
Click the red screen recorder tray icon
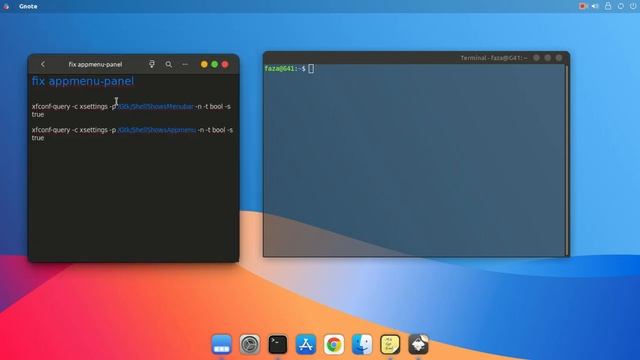[582, 6]
